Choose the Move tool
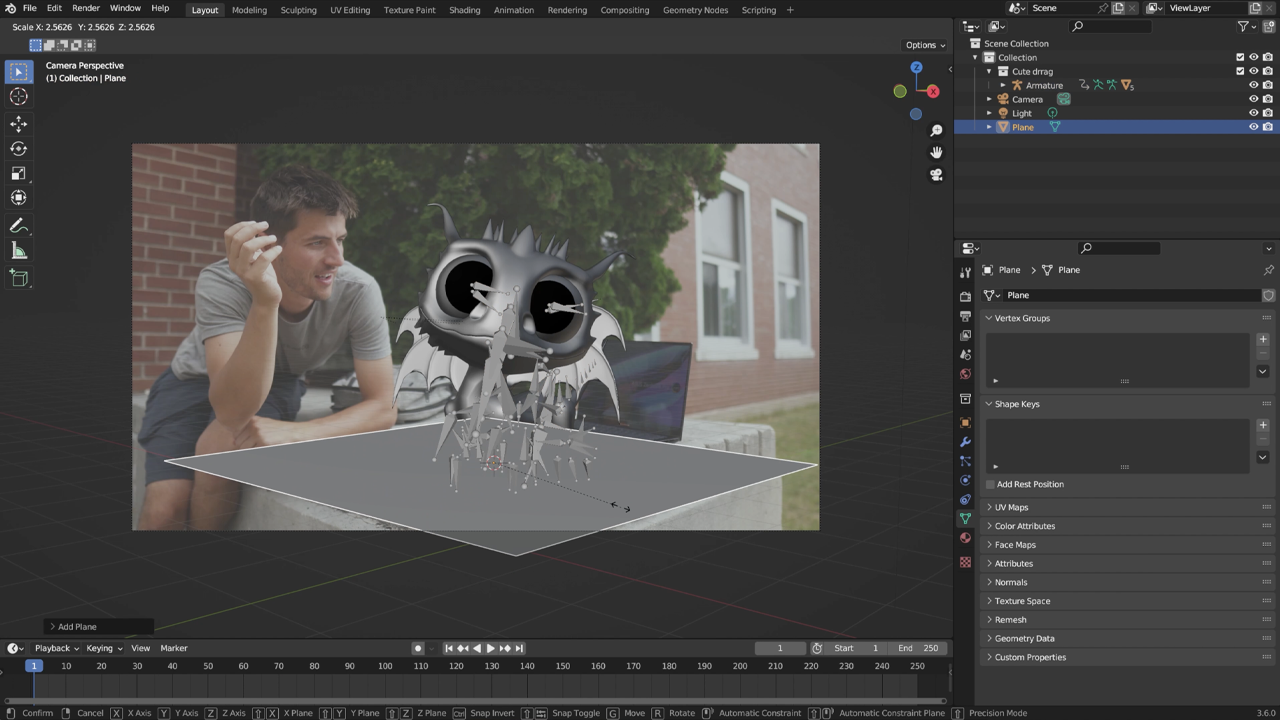 [x=18, y=124]
